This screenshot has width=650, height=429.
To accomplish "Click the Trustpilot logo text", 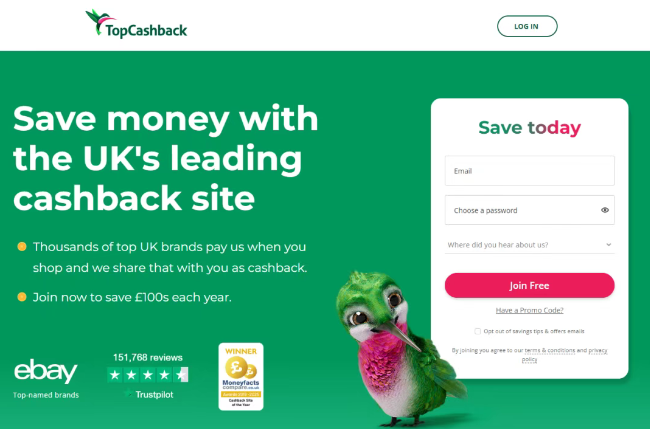I will 149,394.
